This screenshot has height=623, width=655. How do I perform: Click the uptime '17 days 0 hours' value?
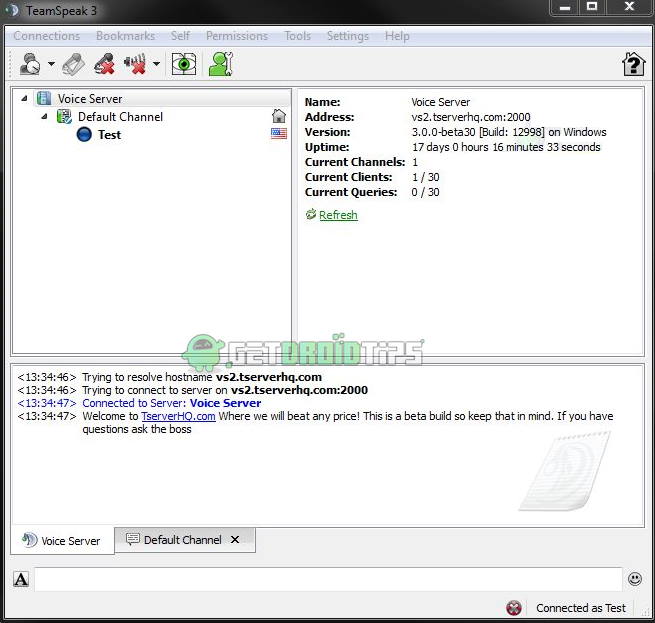pyautogui.click(x=506, y=147)
